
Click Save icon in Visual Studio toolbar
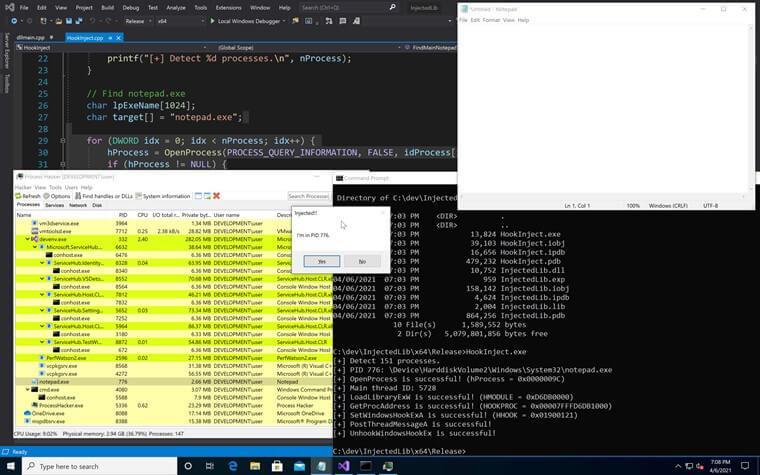tap(69, 21)
